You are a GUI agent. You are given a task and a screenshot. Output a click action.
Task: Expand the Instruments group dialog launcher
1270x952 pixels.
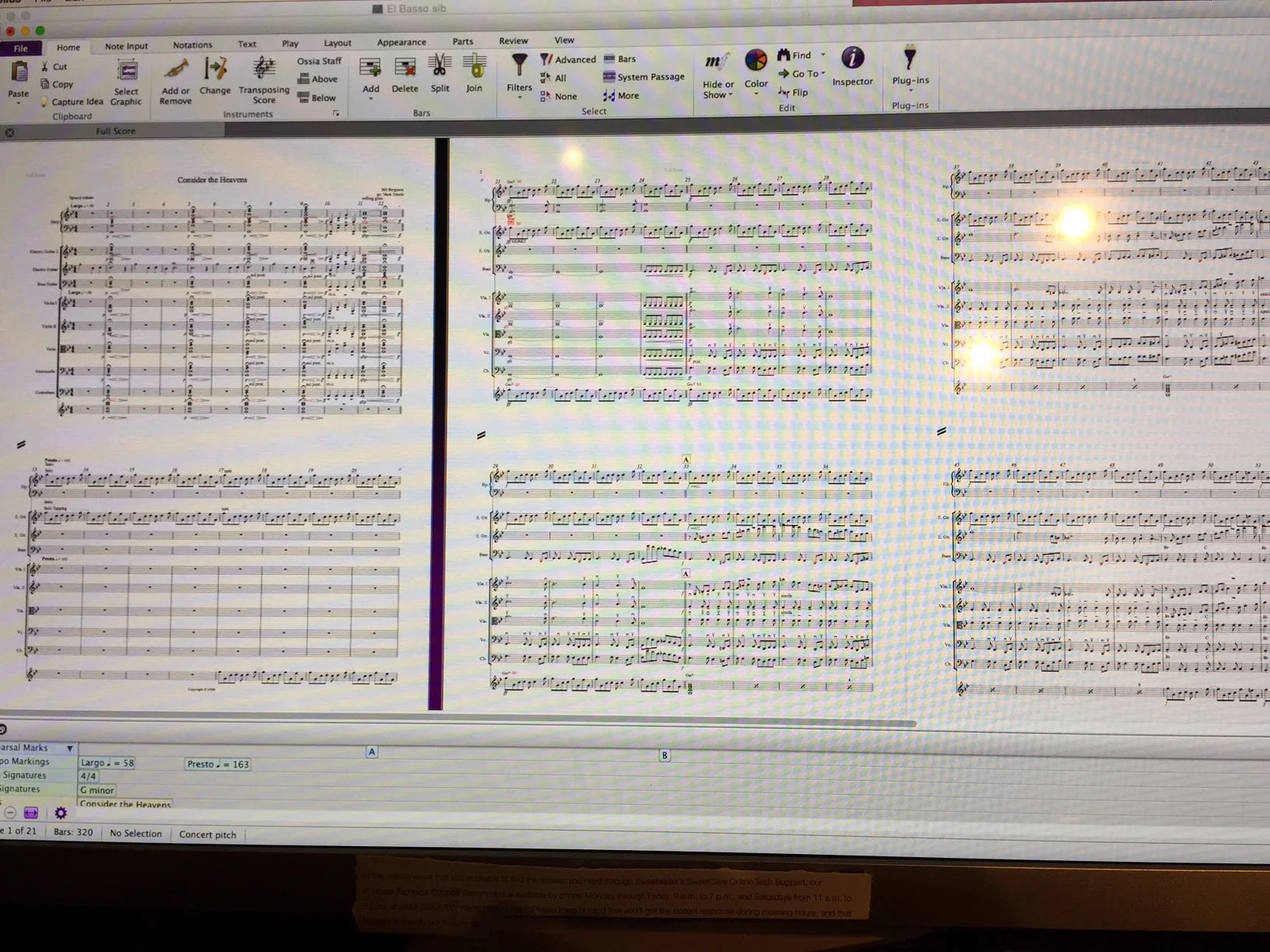336,114
